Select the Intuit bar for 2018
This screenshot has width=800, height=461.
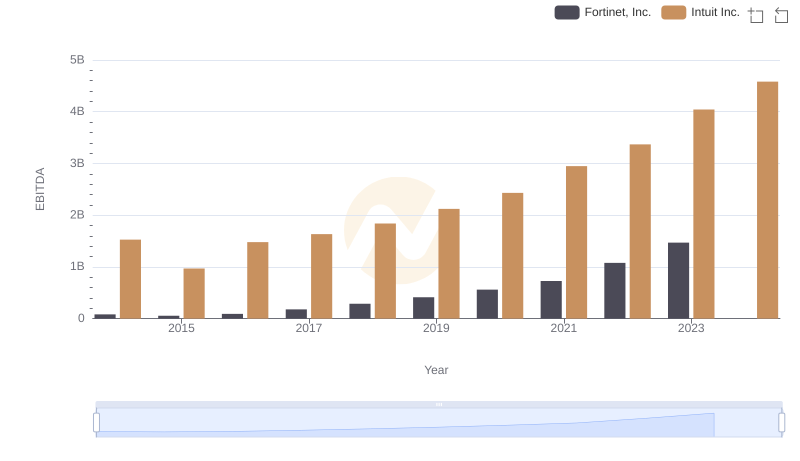tap(385, 271)
